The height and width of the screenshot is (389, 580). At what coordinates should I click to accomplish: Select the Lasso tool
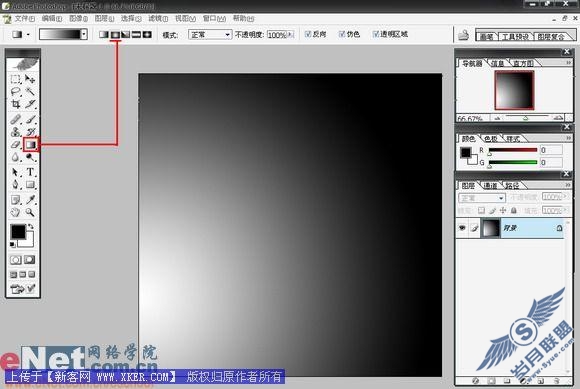15,91
